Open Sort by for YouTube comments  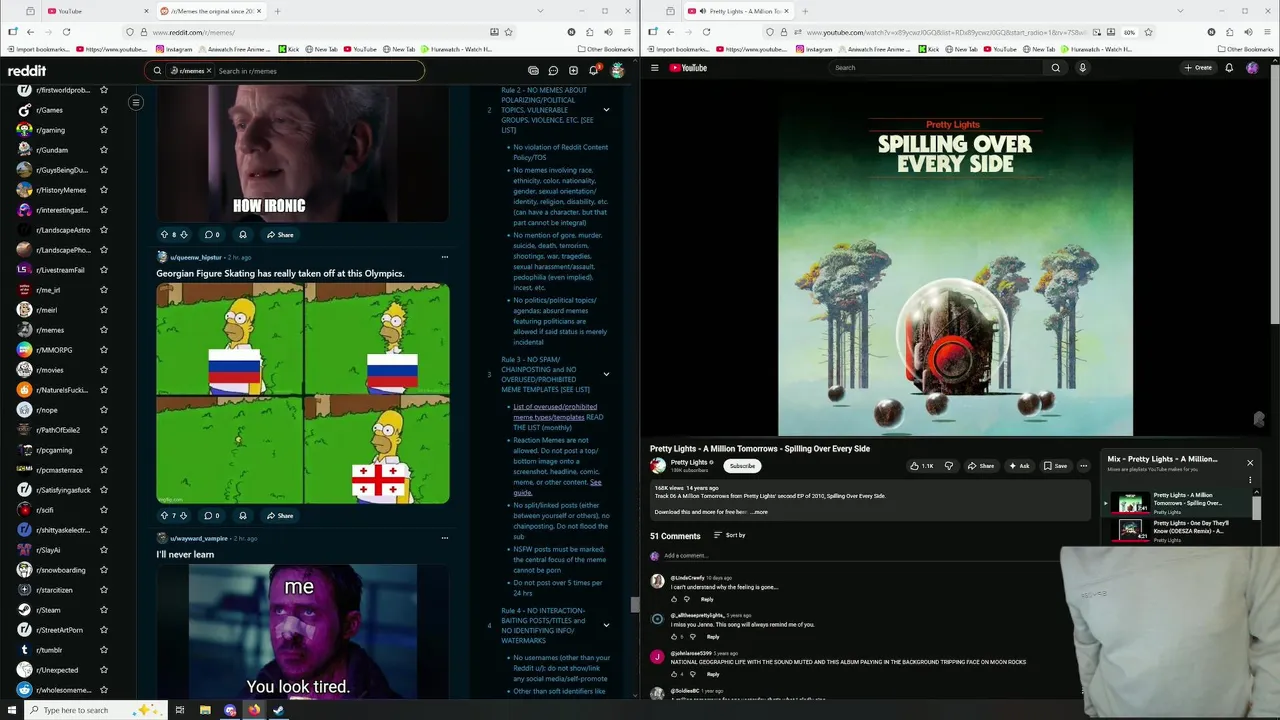(x=729, y=535)
